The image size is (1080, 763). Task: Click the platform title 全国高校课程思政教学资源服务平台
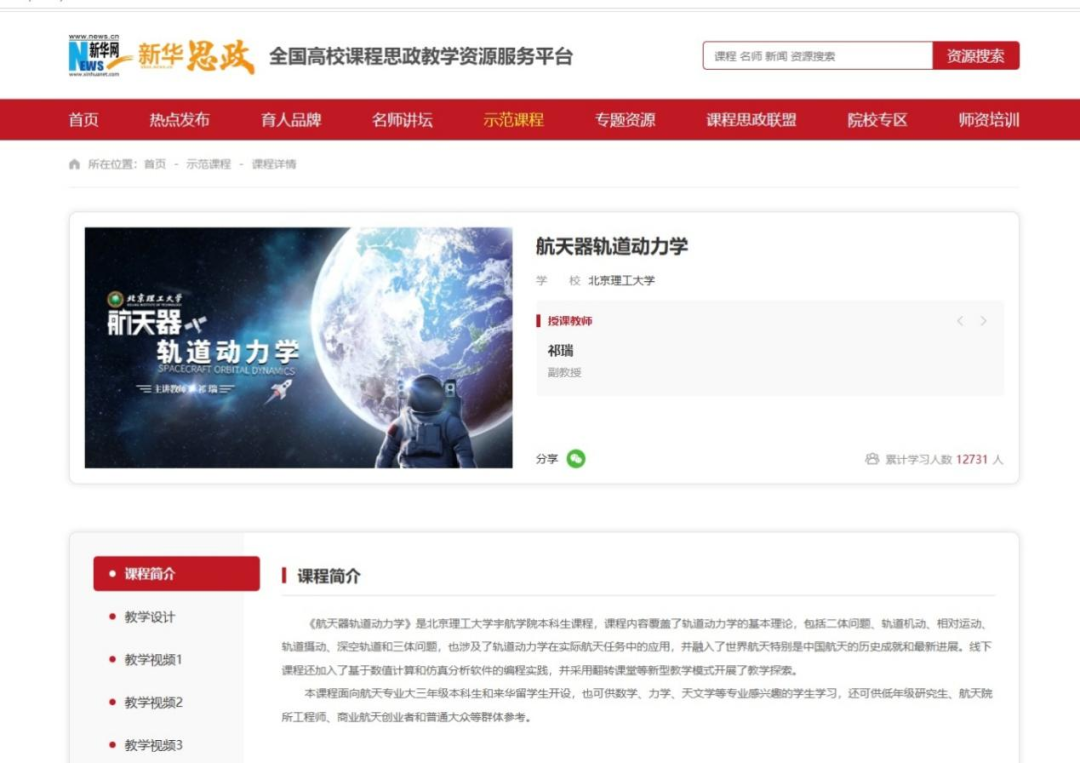tap(421, 56)
